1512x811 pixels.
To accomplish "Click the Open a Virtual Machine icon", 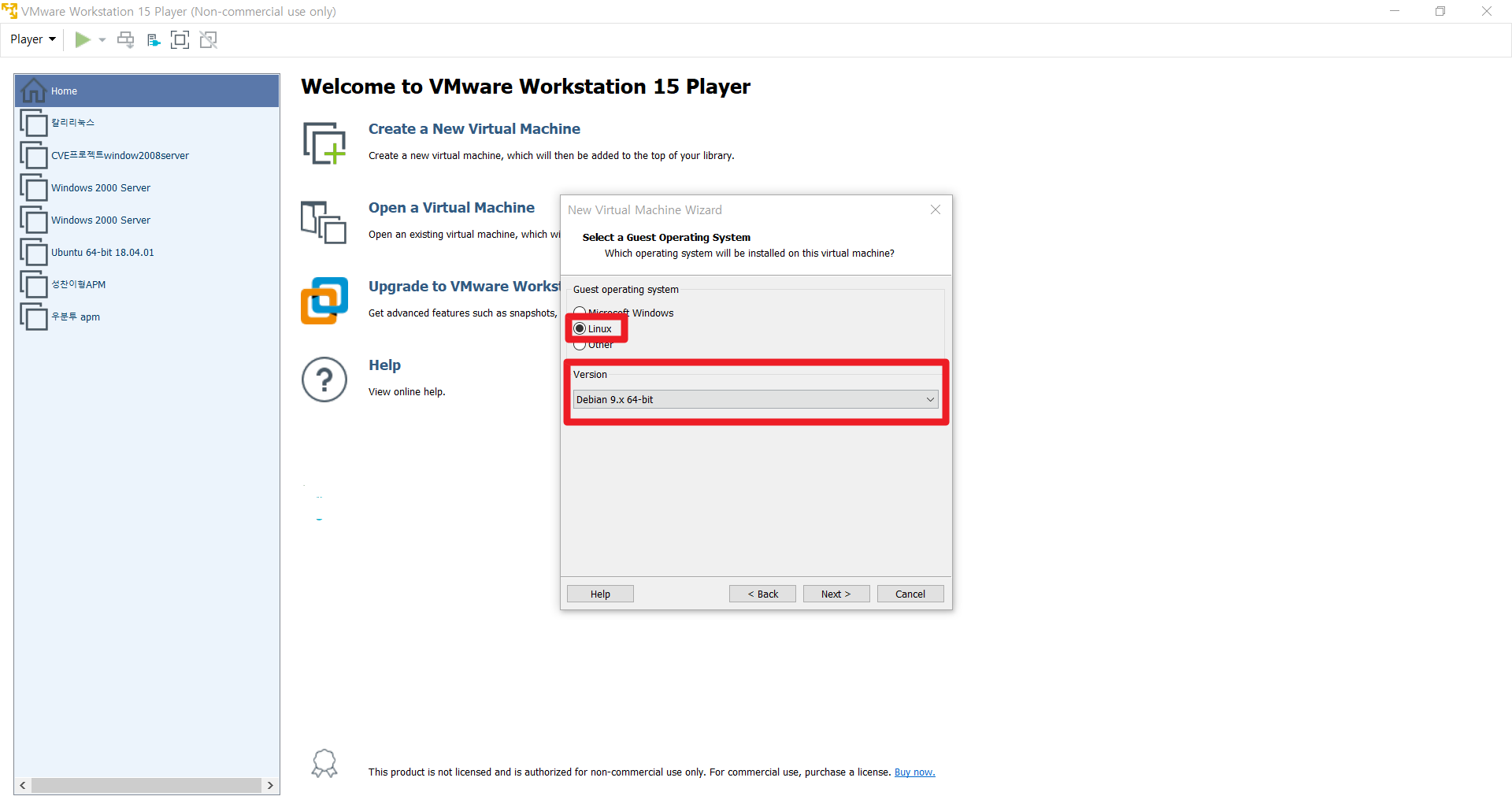I will coord(323,222).
